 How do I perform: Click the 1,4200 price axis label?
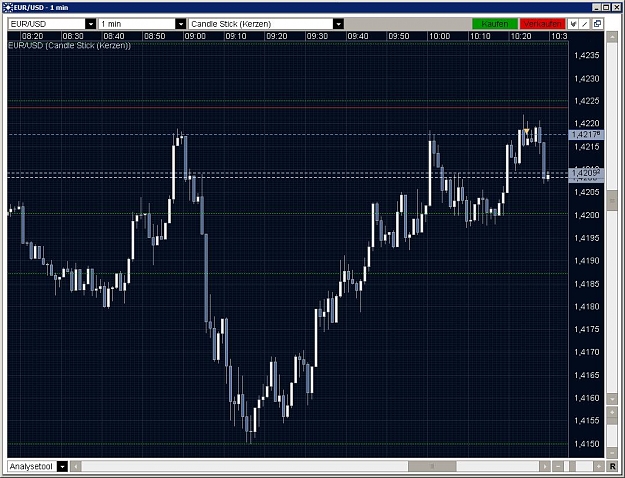coord(587,215)
